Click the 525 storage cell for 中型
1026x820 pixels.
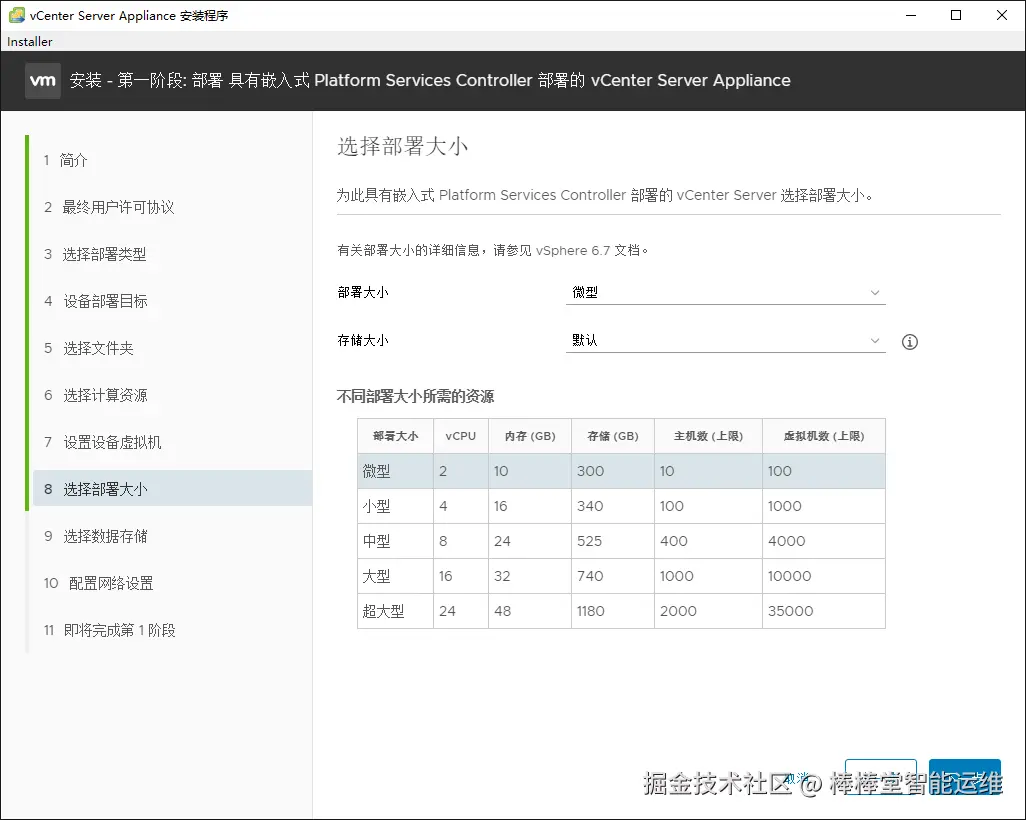613,541
